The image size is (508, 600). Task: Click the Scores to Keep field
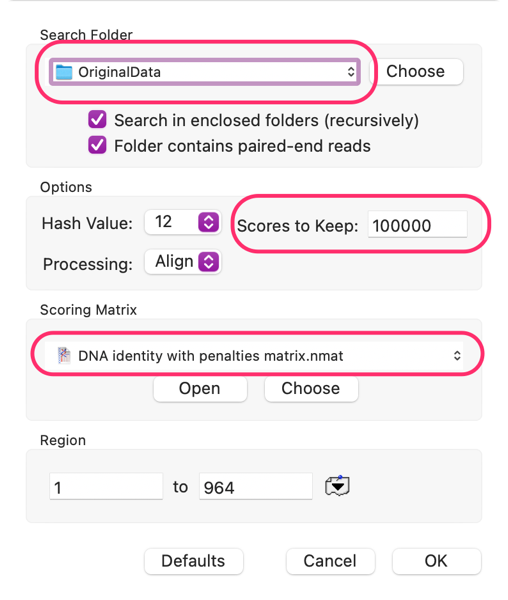point(417,225)
